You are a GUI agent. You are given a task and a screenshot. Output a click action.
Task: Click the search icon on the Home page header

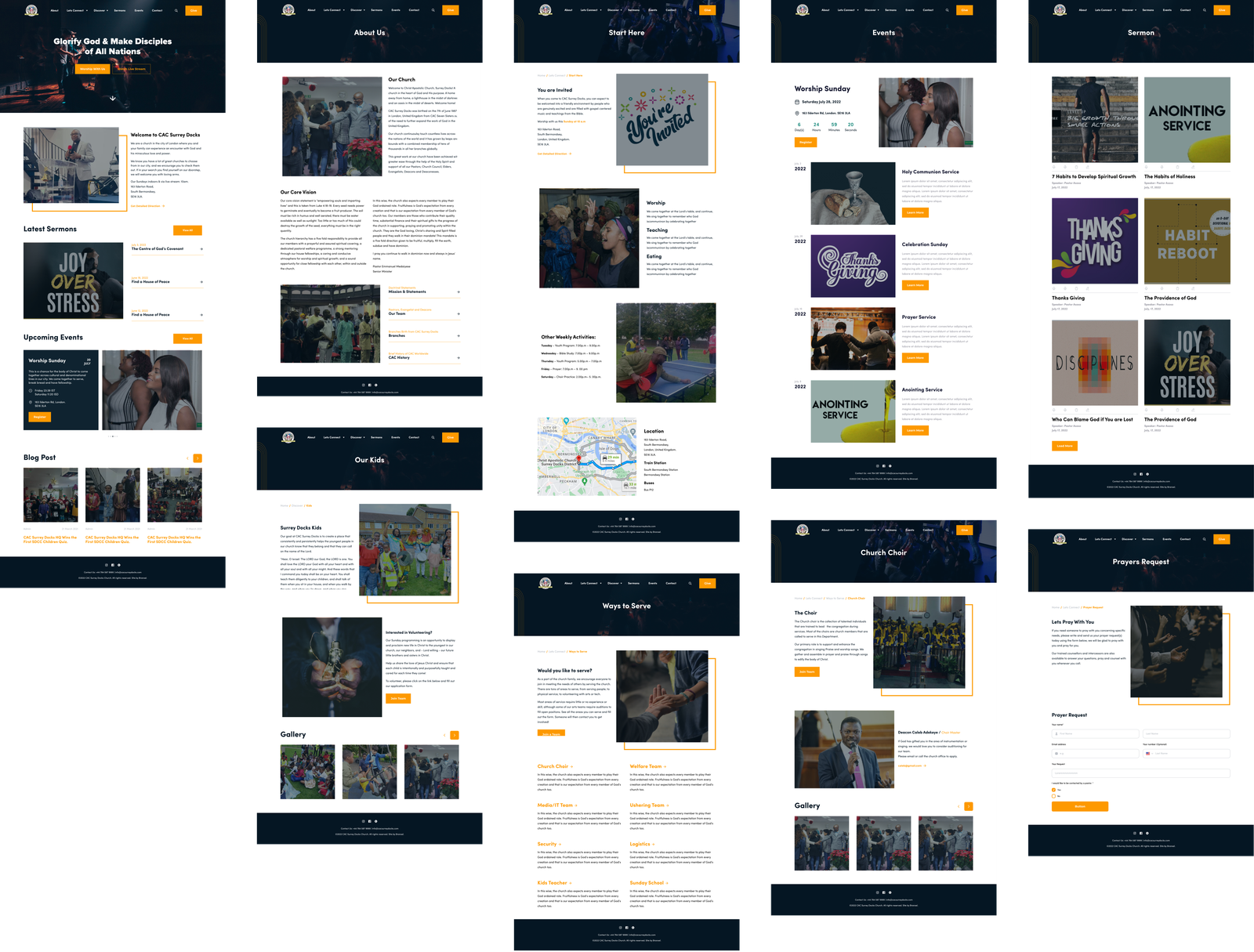coord(176,10)
